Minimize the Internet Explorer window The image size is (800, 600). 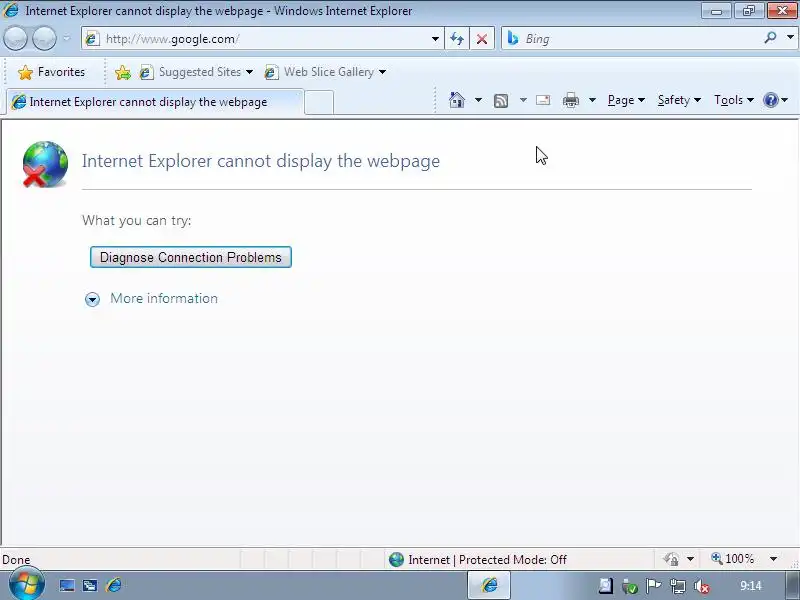[716, 11]
